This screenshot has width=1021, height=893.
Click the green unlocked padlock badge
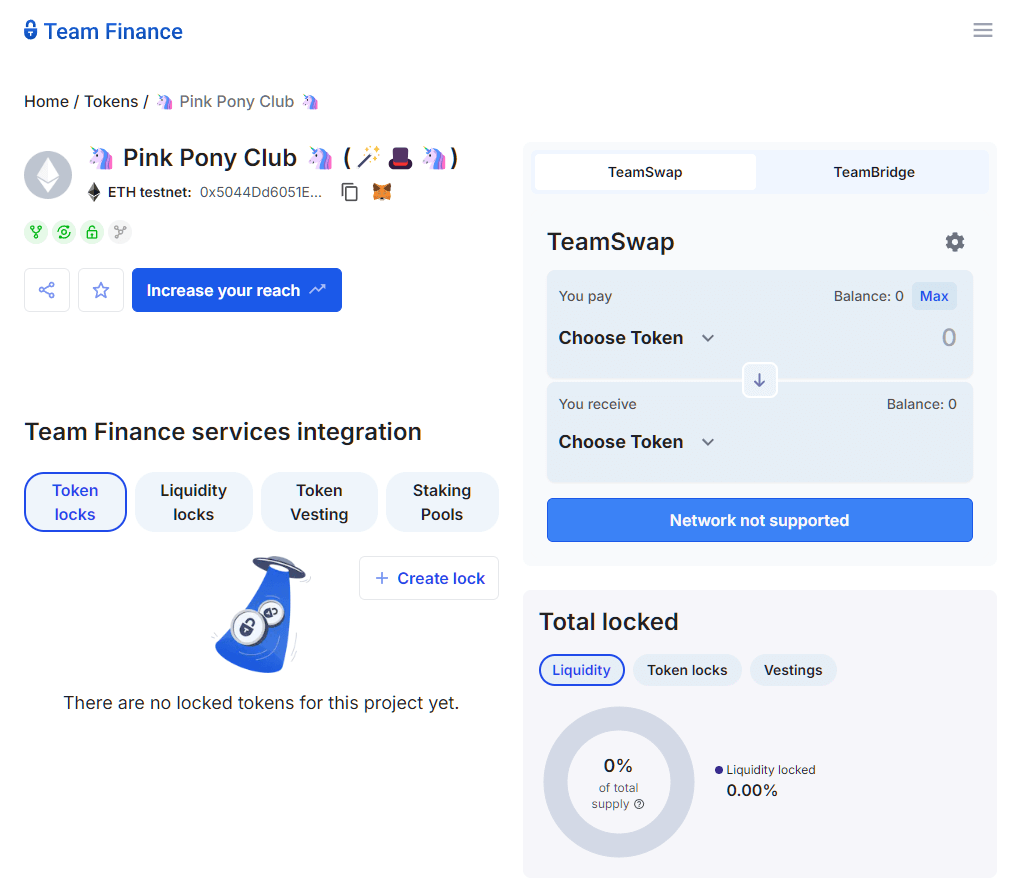[92, 232]
